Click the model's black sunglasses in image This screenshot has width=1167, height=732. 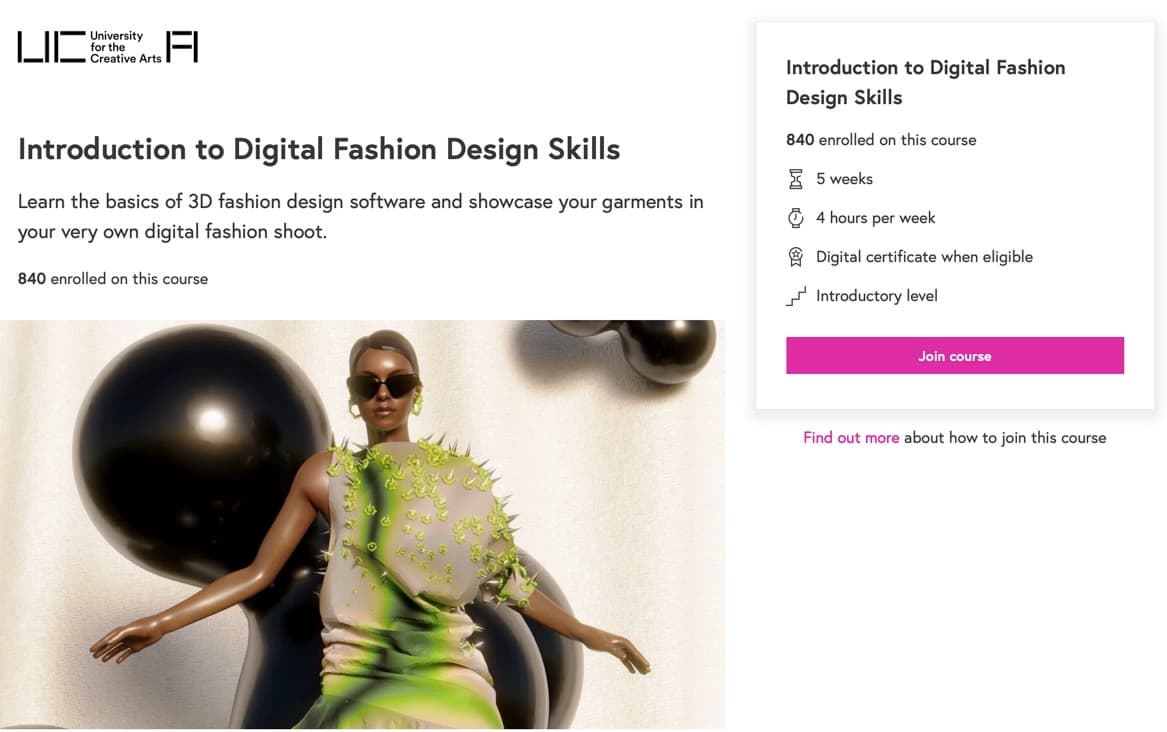(x=383, y=386)
